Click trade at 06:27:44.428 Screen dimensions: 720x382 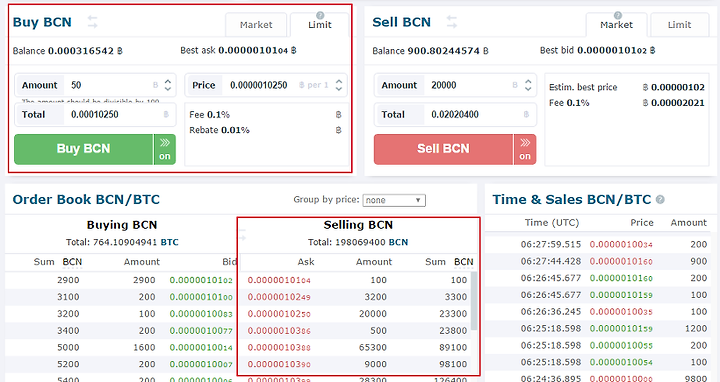click(597, 261)
